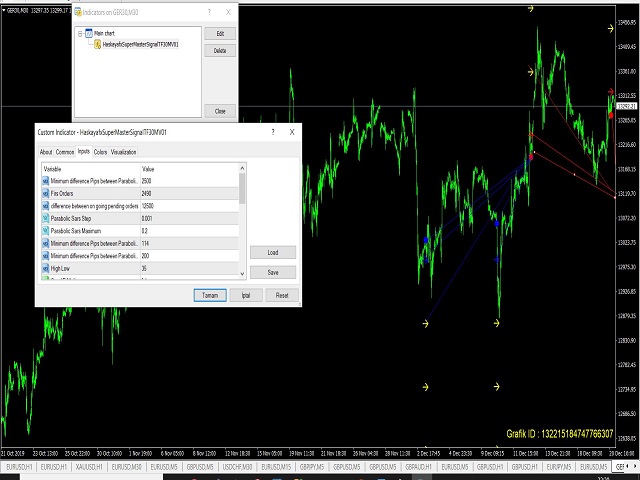This screenshot has height=480, width=640.
Task: Switch to the Common tab
Action: click(x=65, y=152)
